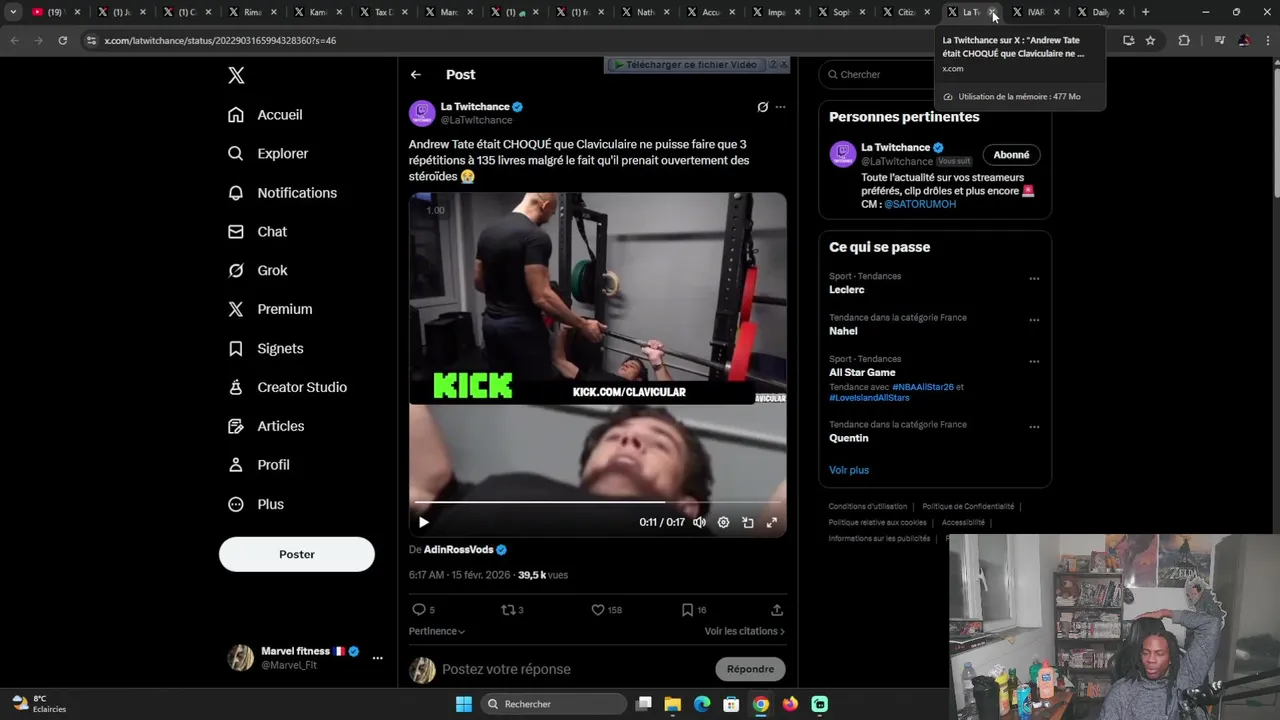The image size is (1280, 720).
Task: Open Chat in the sidebar
Action: click(x=257, y=232)
